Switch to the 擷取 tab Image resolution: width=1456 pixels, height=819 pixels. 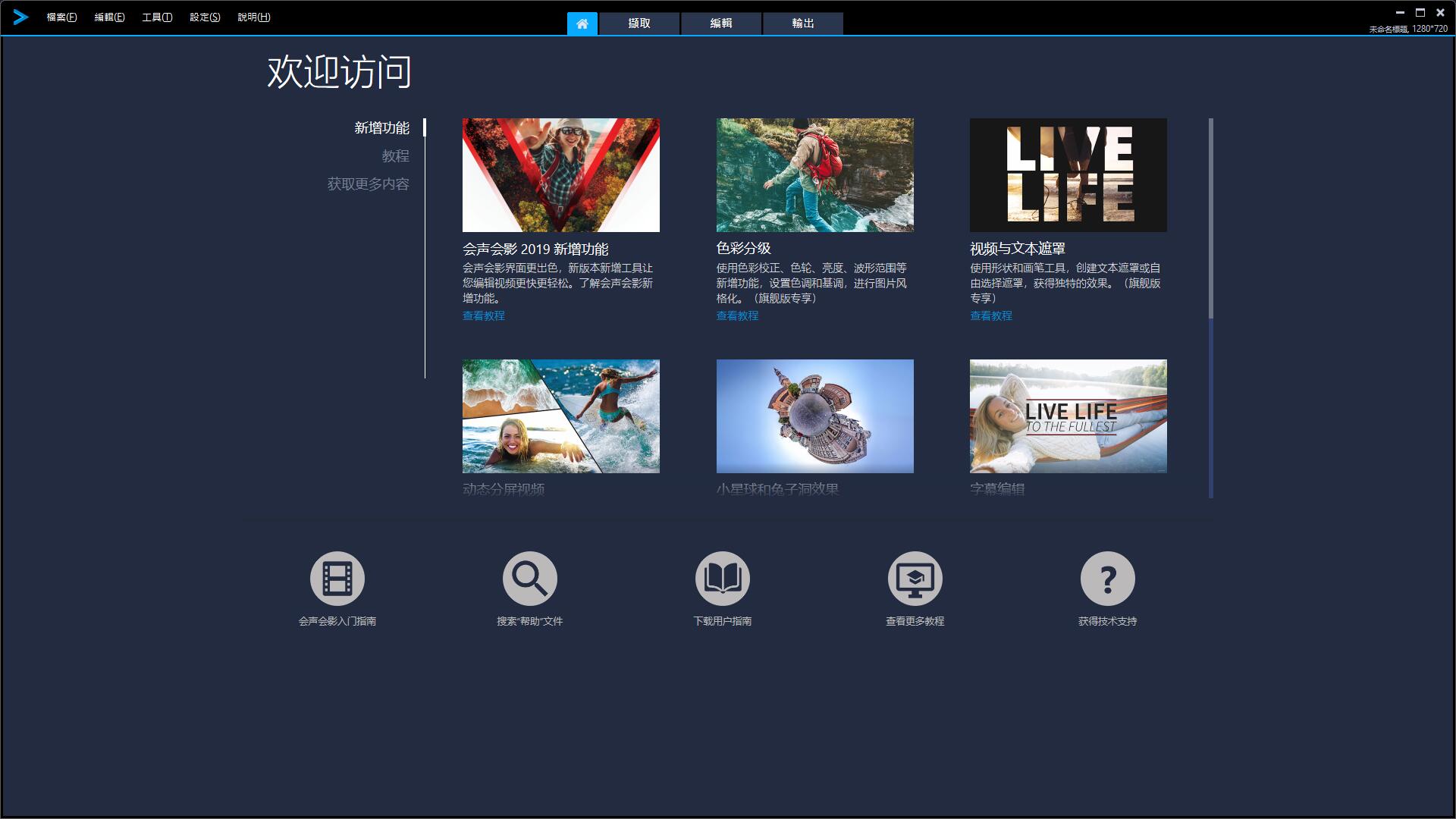[639, 24]
